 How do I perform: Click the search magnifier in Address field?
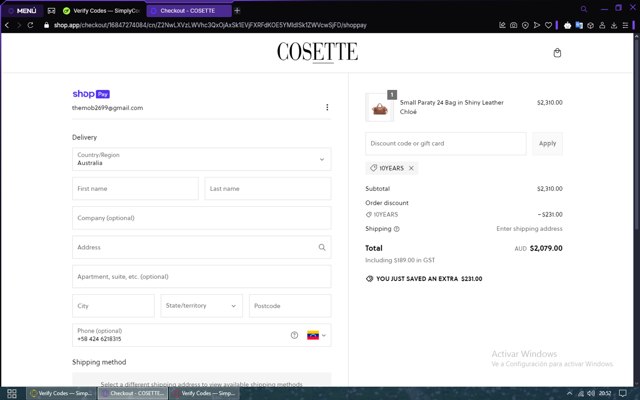[x=322, y=247]
